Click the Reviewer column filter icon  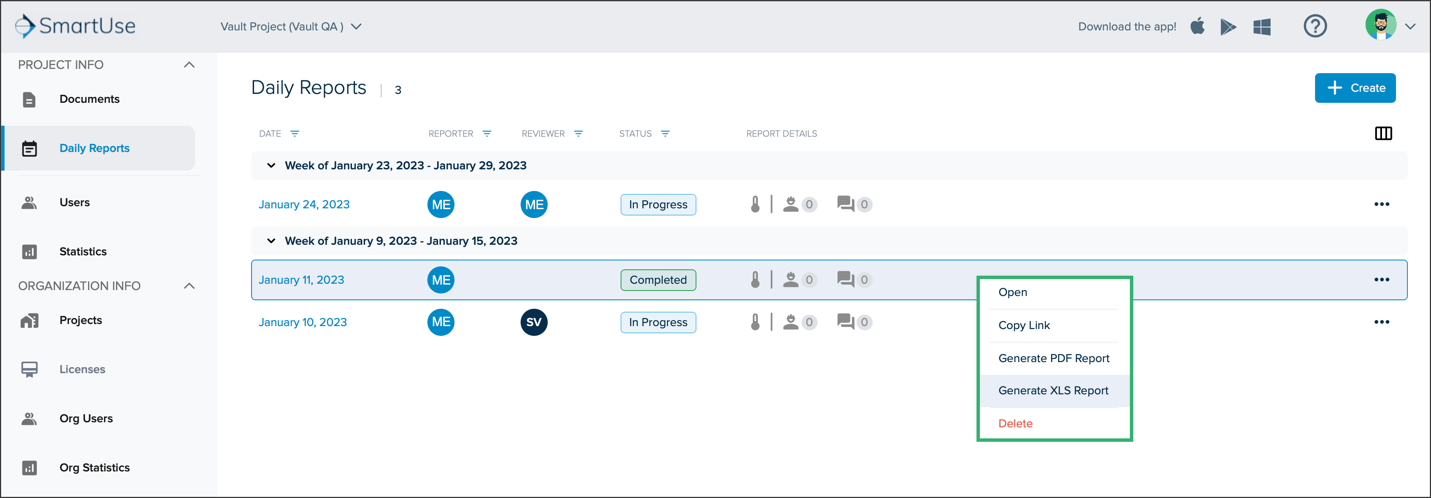[x=578, y=133]
